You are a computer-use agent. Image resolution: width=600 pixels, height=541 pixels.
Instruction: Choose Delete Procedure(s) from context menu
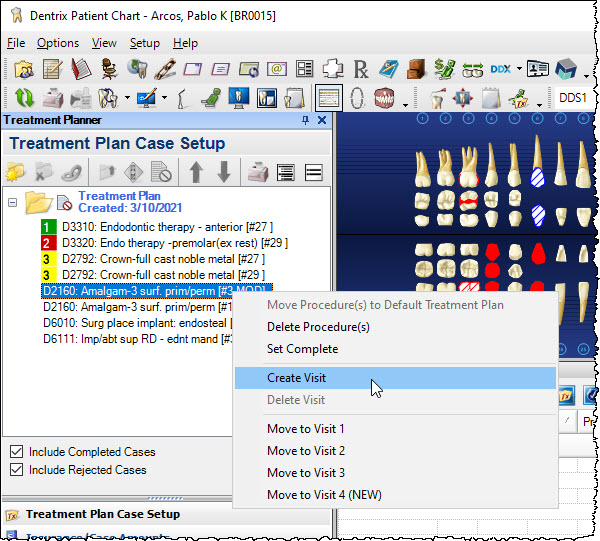tap(395, 327)
